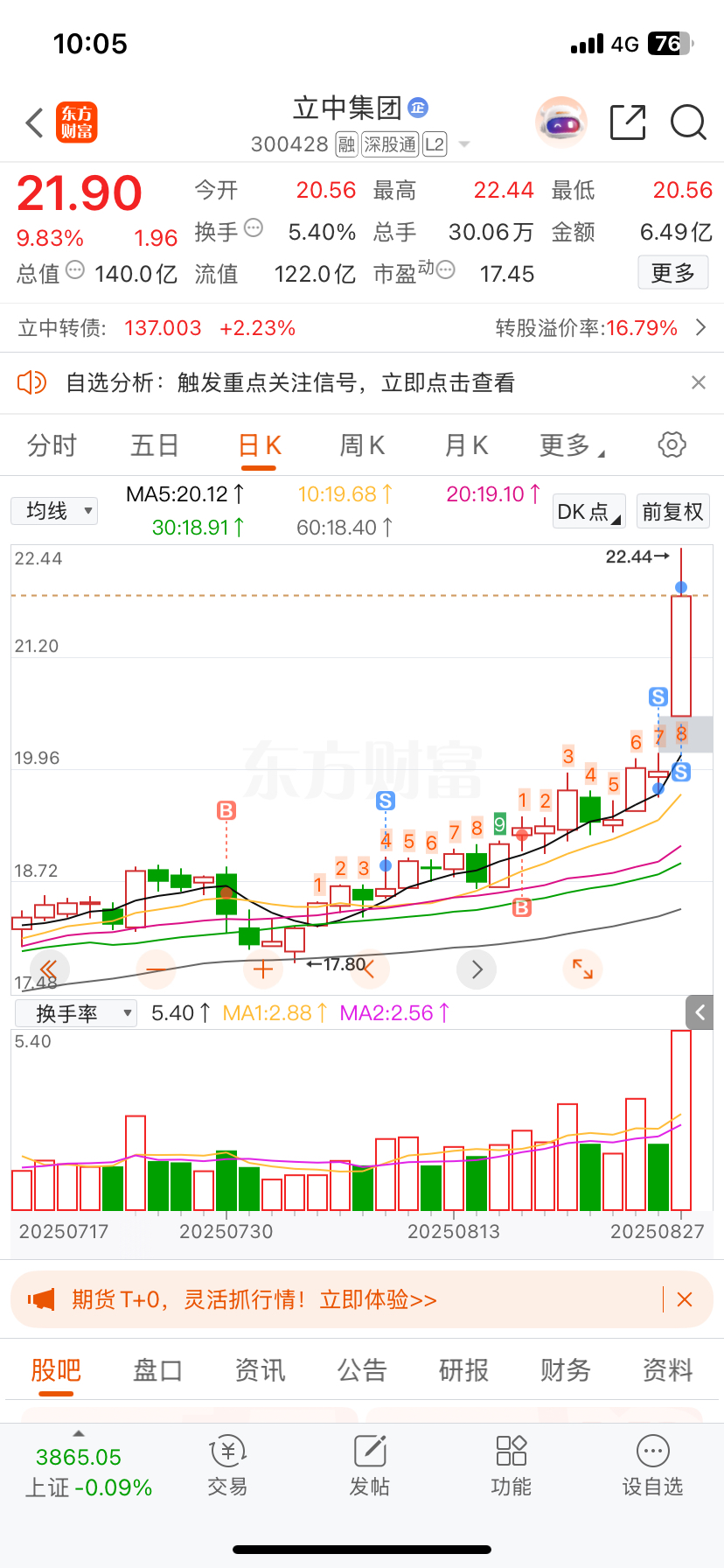Image resolution: width=724 pixels, height=1568 pixels.
Task: Select the 股吧 tab
Action: 56,1370
